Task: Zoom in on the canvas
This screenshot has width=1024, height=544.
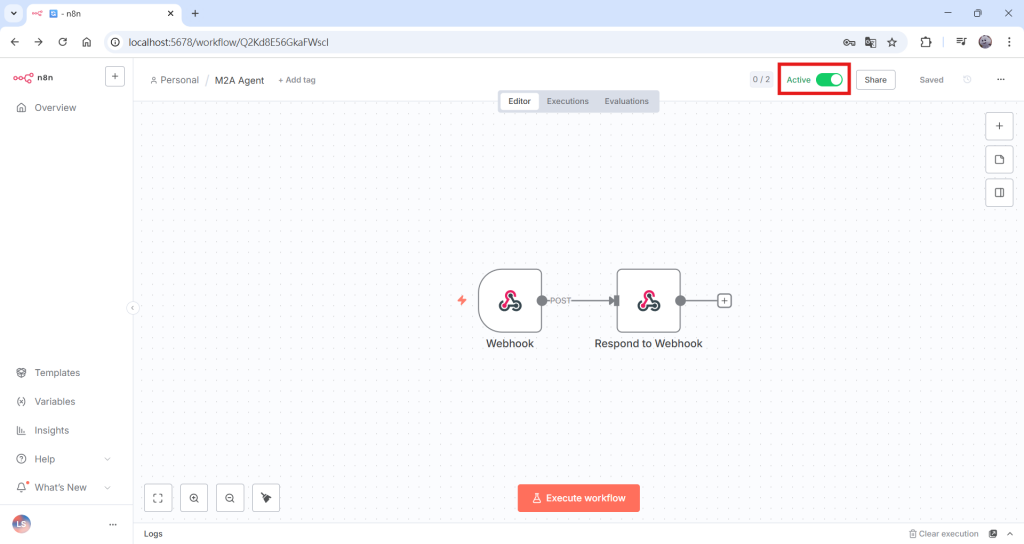Action: (x=194, y=498)
